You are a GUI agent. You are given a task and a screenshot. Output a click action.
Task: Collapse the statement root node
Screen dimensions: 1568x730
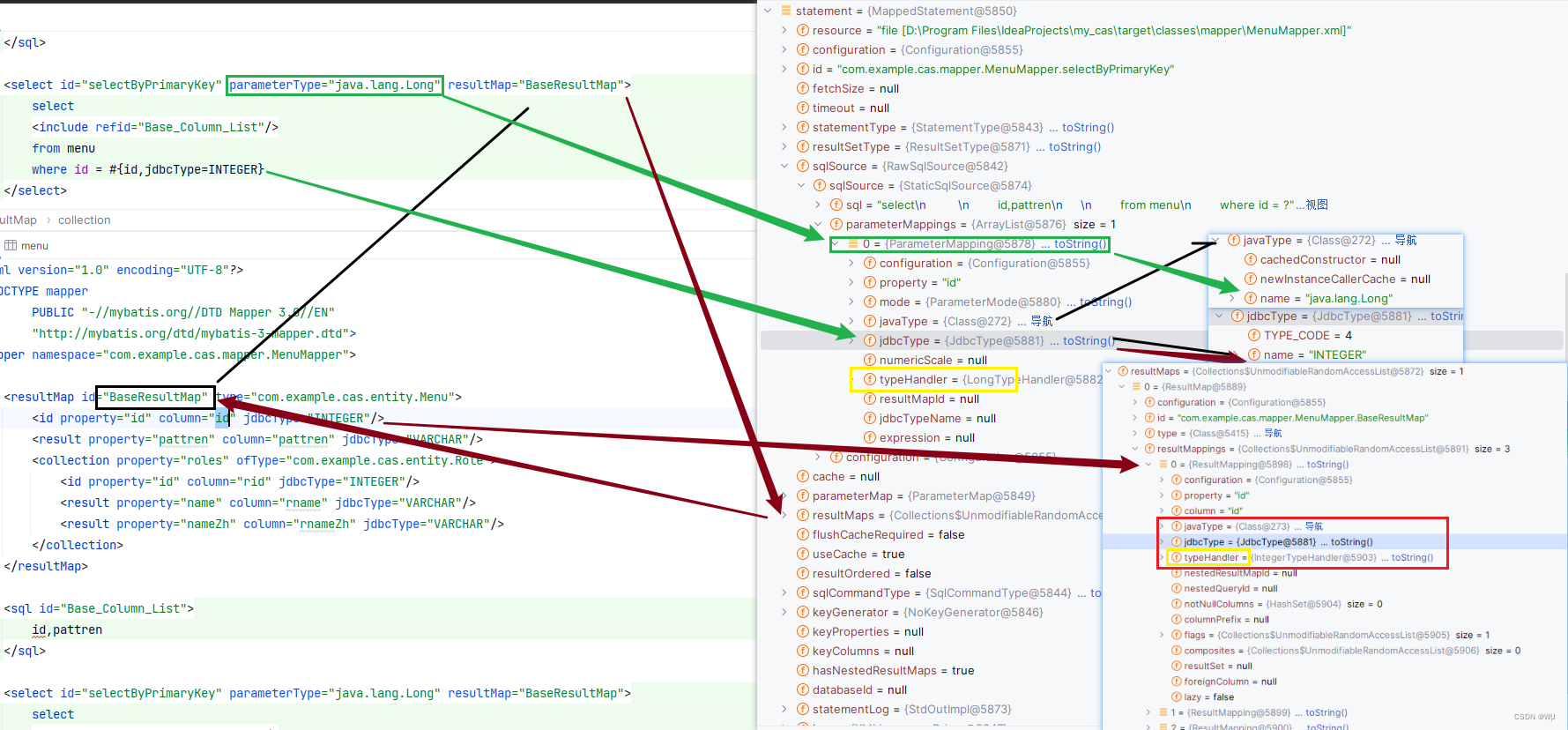point(768,11)
